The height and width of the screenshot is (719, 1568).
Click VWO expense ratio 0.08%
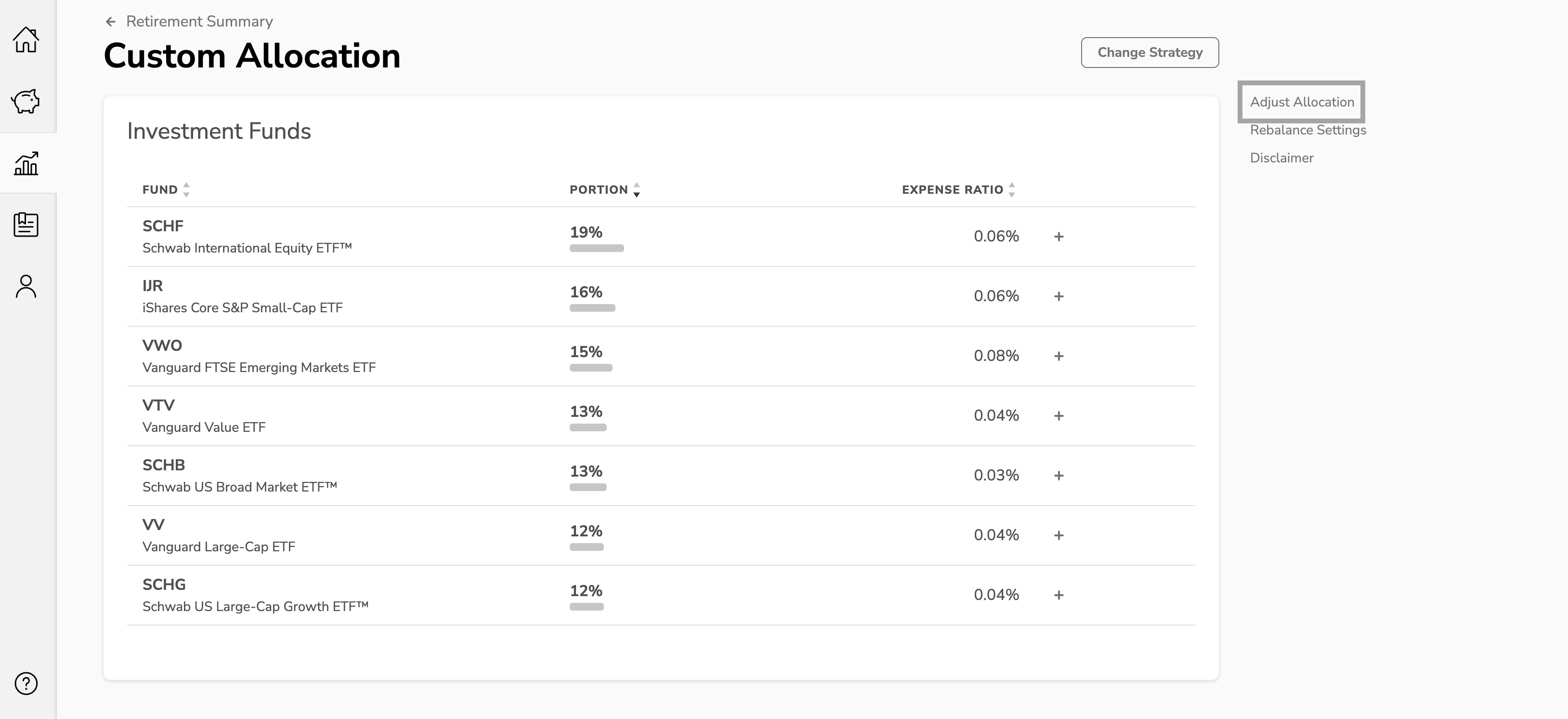(996, 356)
